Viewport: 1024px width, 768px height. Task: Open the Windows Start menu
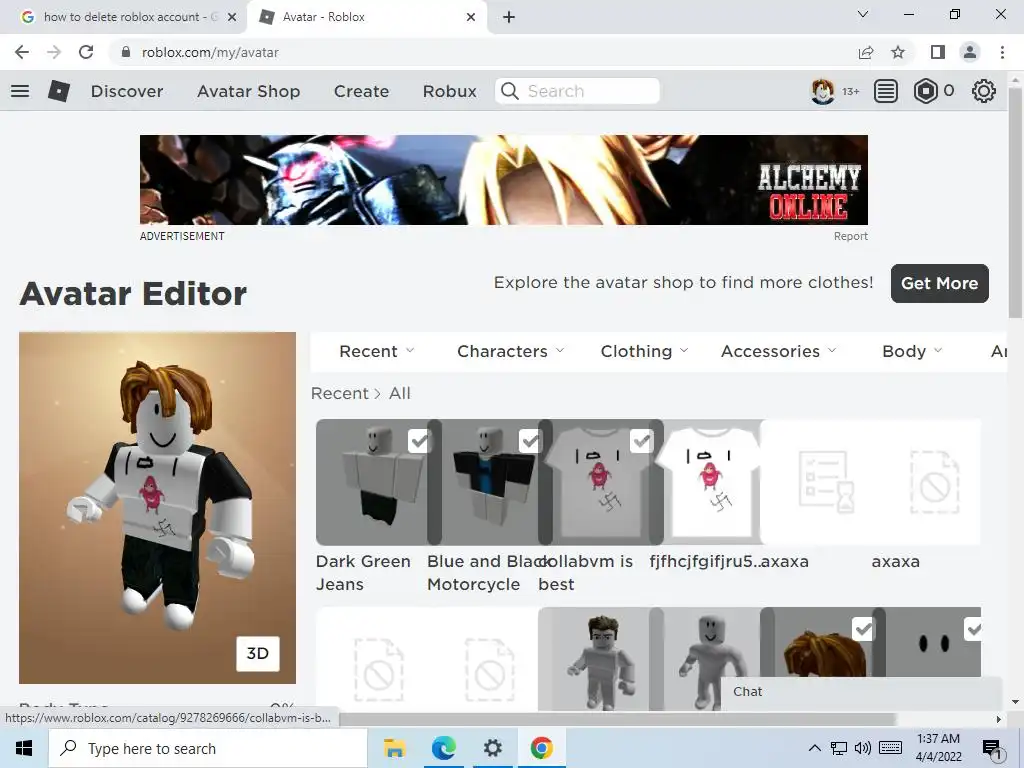24,748
